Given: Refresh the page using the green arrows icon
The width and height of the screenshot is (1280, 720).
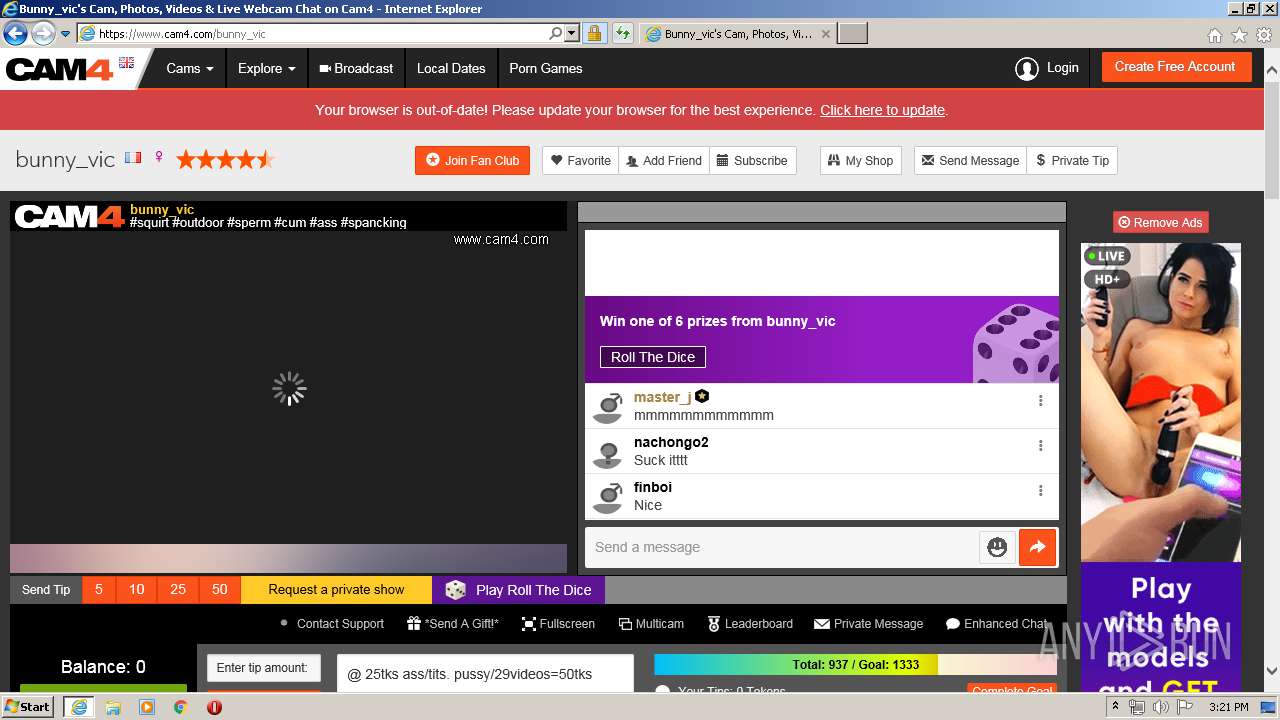Looking at the screenshot, I should coord(623,33).
